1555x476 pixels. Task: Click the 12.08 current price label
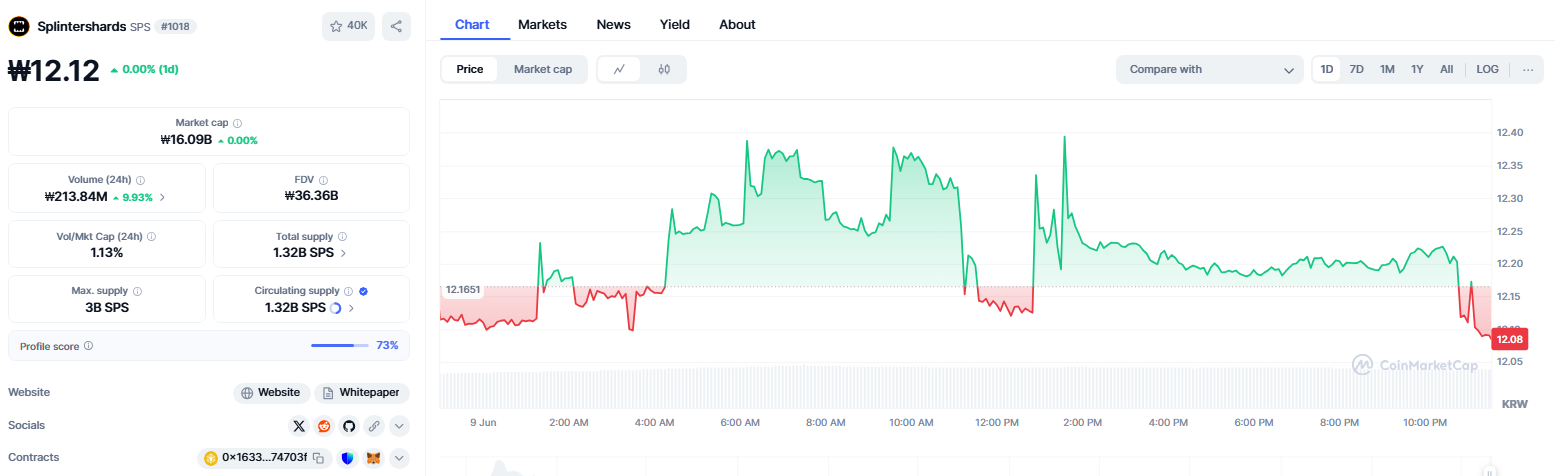[1509, 340]
